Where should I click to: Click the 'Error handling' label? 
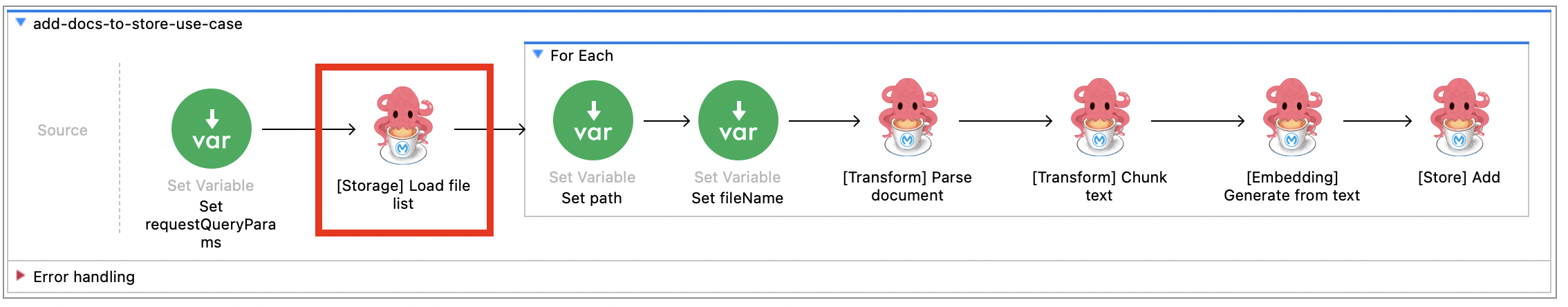tap(84, 277)
